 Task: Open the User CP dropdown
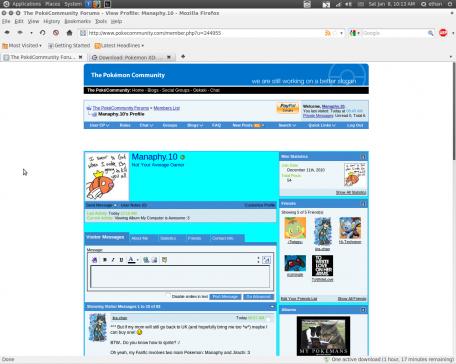[99, 125]
